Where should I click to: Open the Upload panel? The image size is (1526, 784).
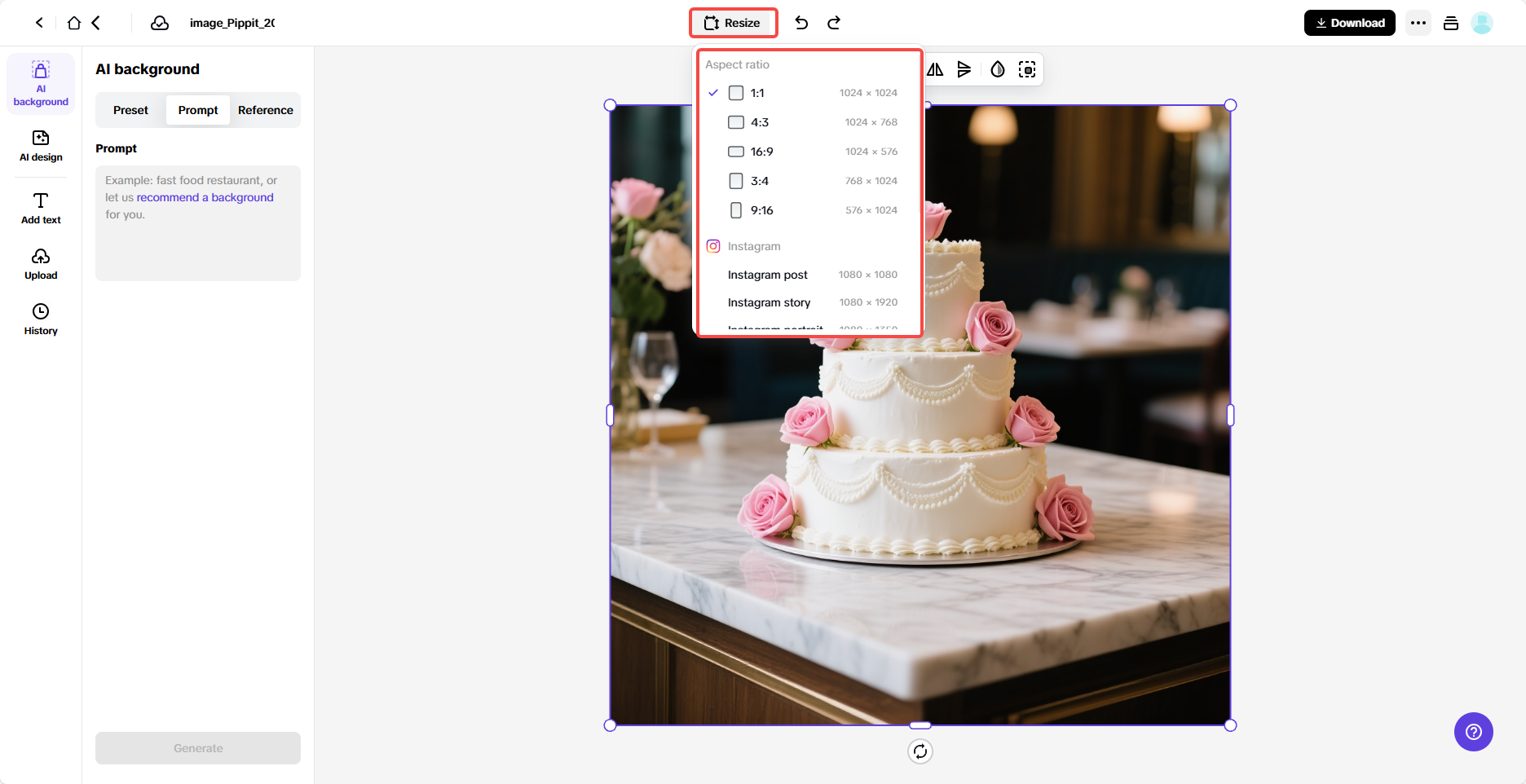(x=40, y=262)
